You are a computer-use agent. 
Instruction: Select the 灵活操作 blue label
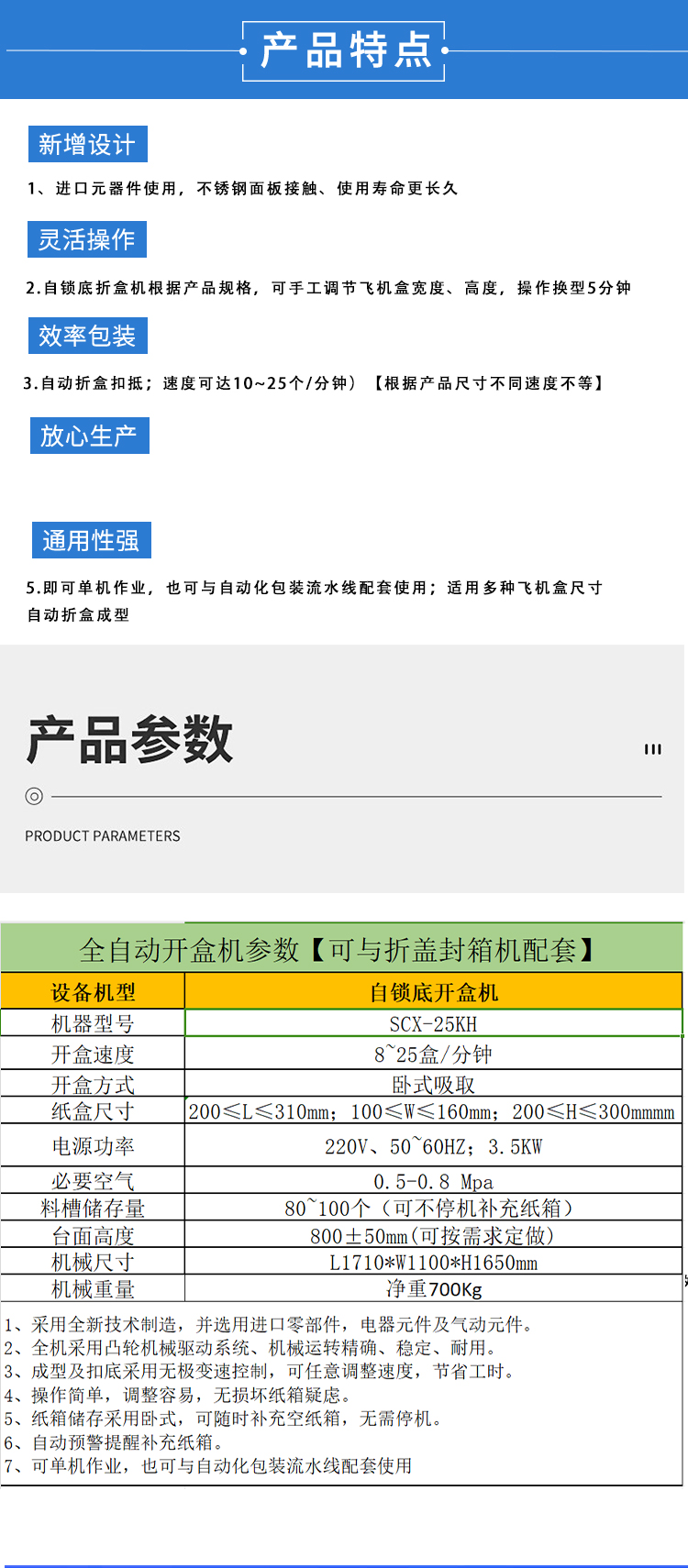coord(87,239)
